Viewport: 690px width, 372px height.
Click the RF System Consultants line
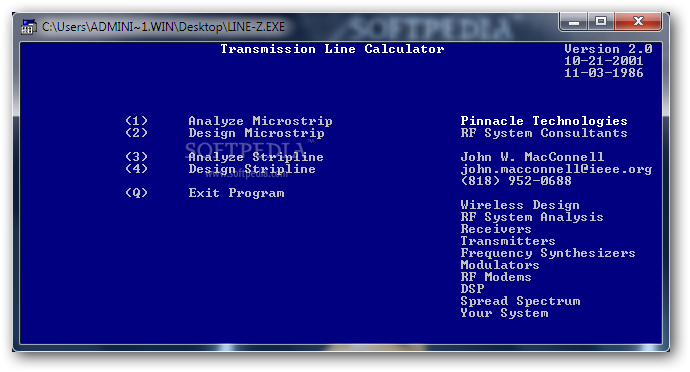point(544,133)
